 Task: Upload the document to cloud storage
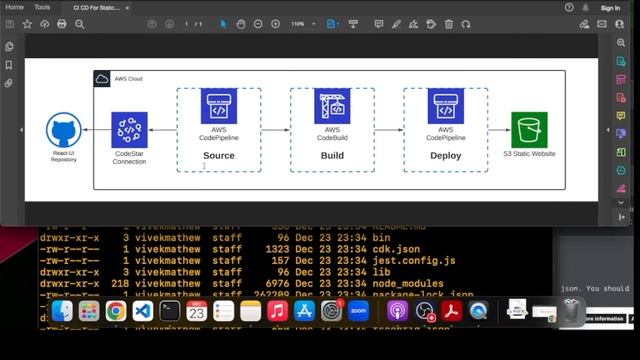44,24
